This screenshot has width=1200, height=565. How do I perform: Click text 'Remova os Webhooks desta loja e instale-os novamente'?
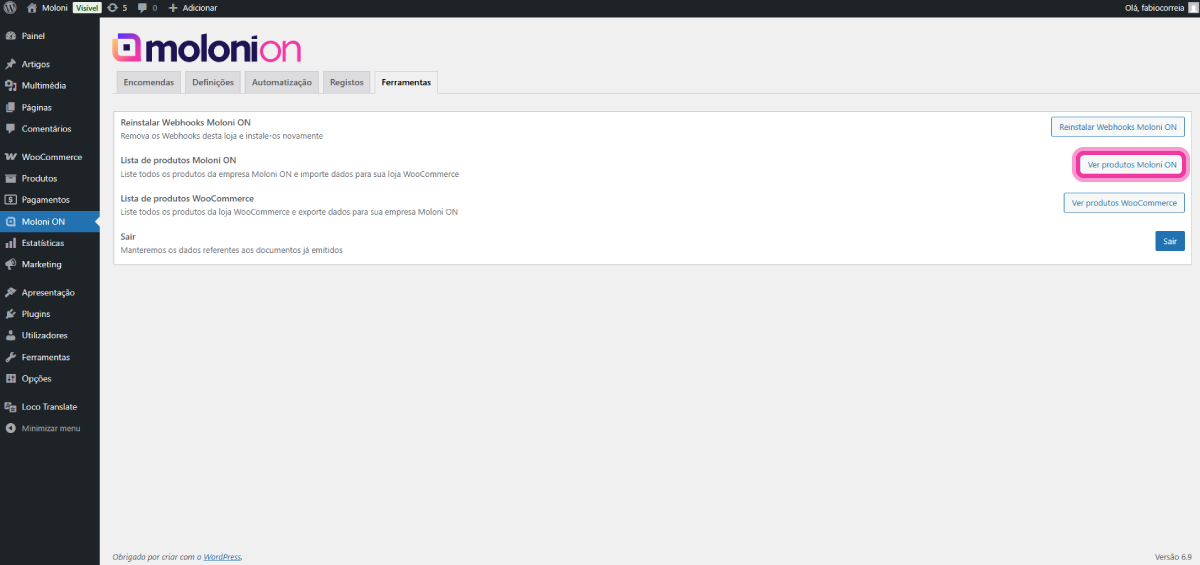point(222,136)
